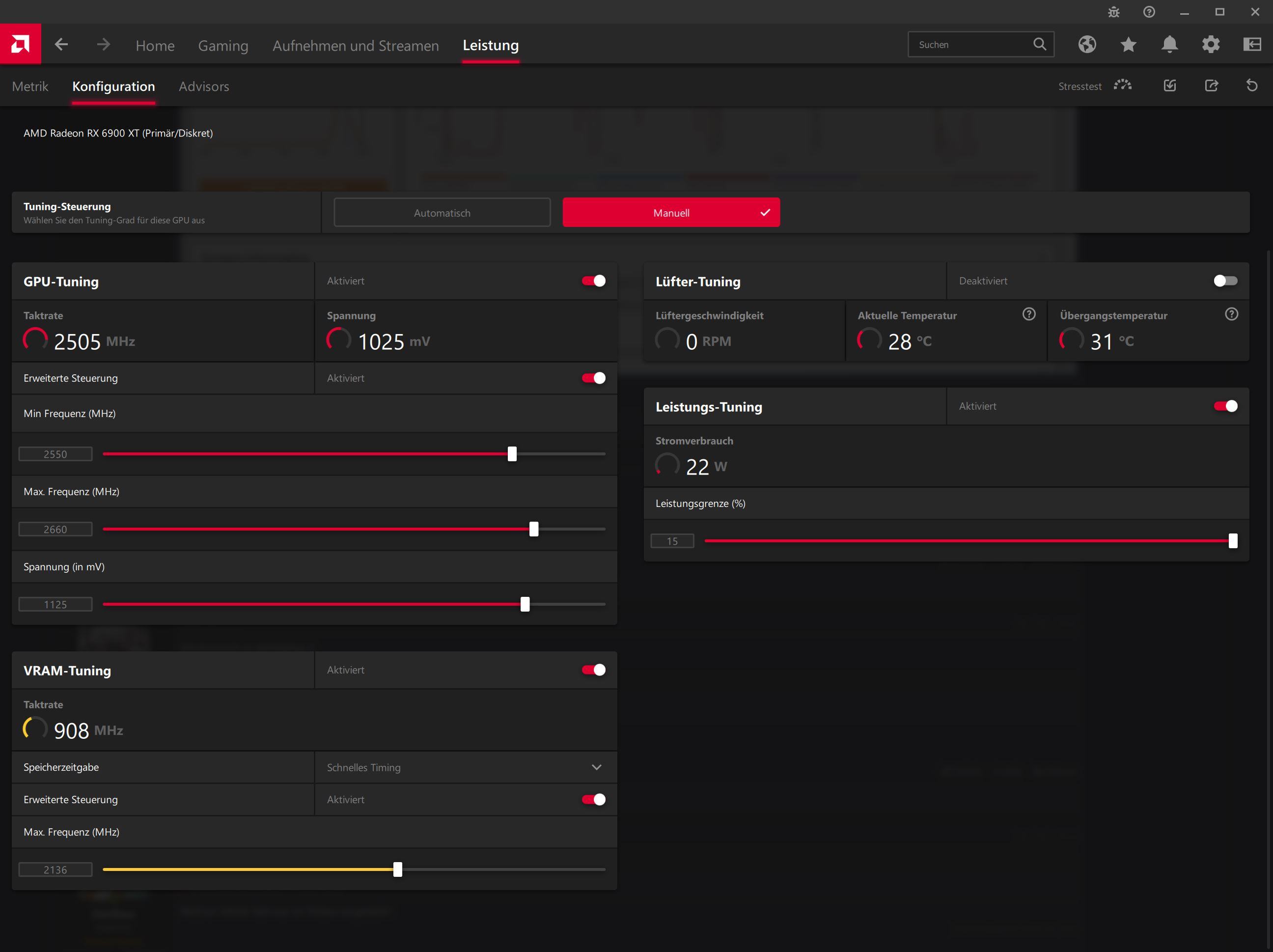Click Leistungsgrenze value box 15
This screenshot has width=1273, height=952.
pyautogui.click(x=672, y=541)
